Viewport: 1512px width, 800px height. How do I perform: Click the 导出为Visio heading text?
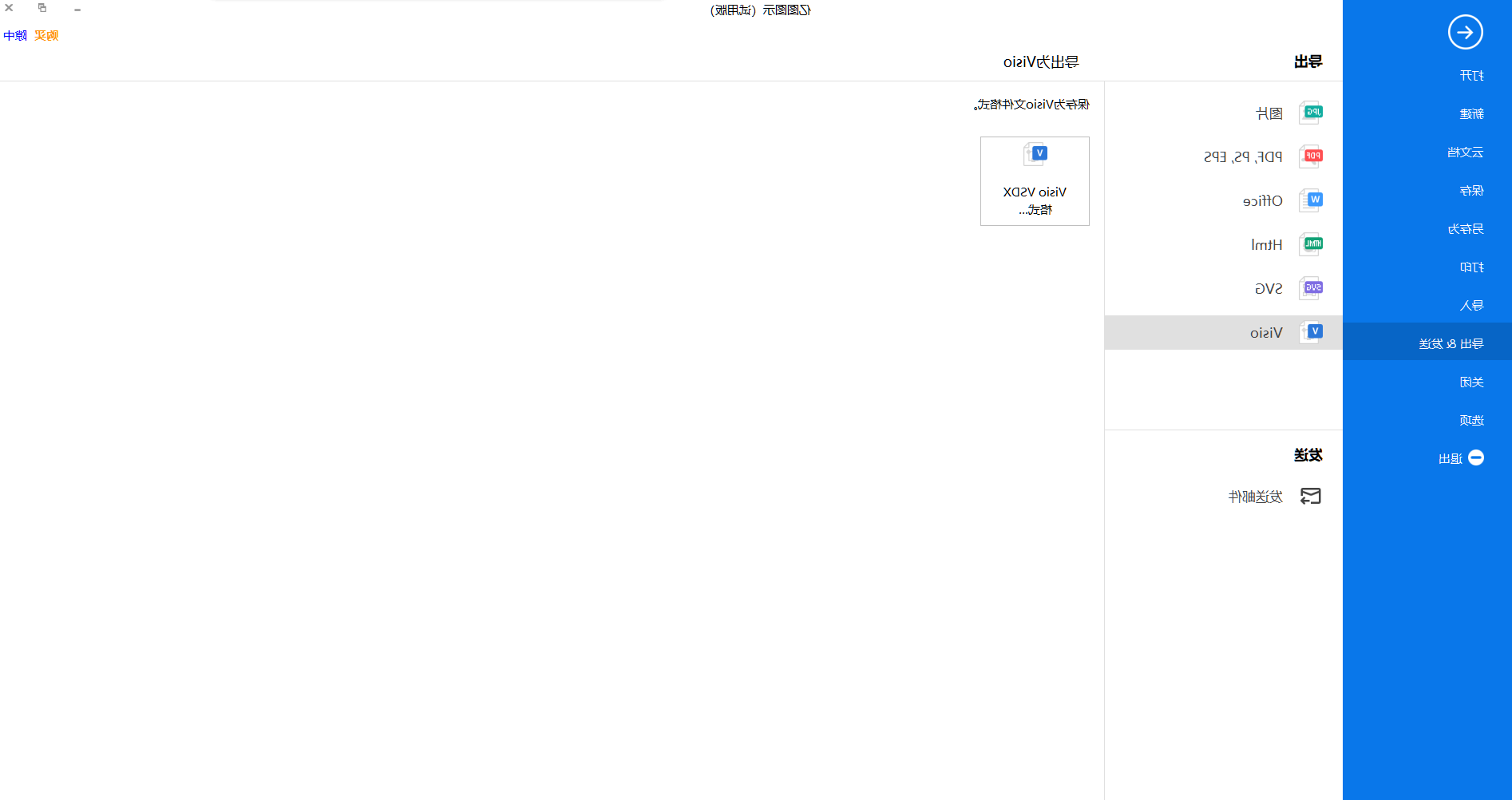pyautogui.click(x=1041, y=61)
